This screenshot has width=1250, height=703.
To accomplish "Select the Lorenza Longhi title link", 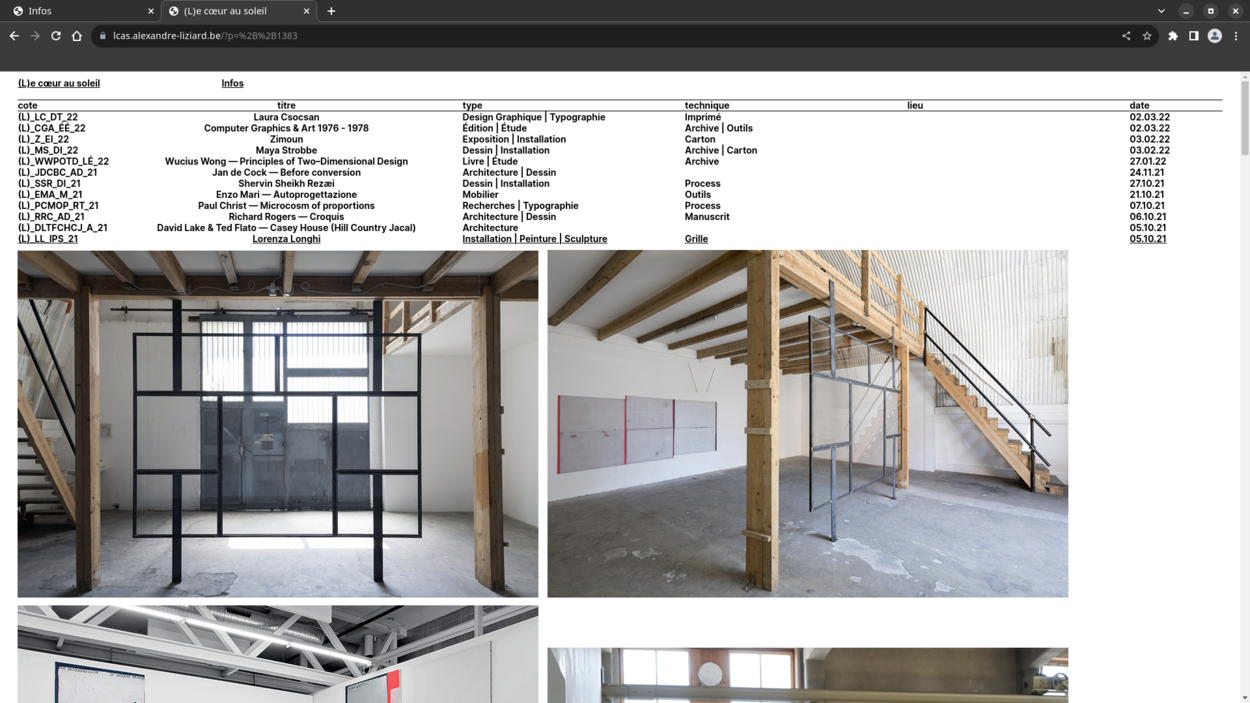I will [286, 239].
